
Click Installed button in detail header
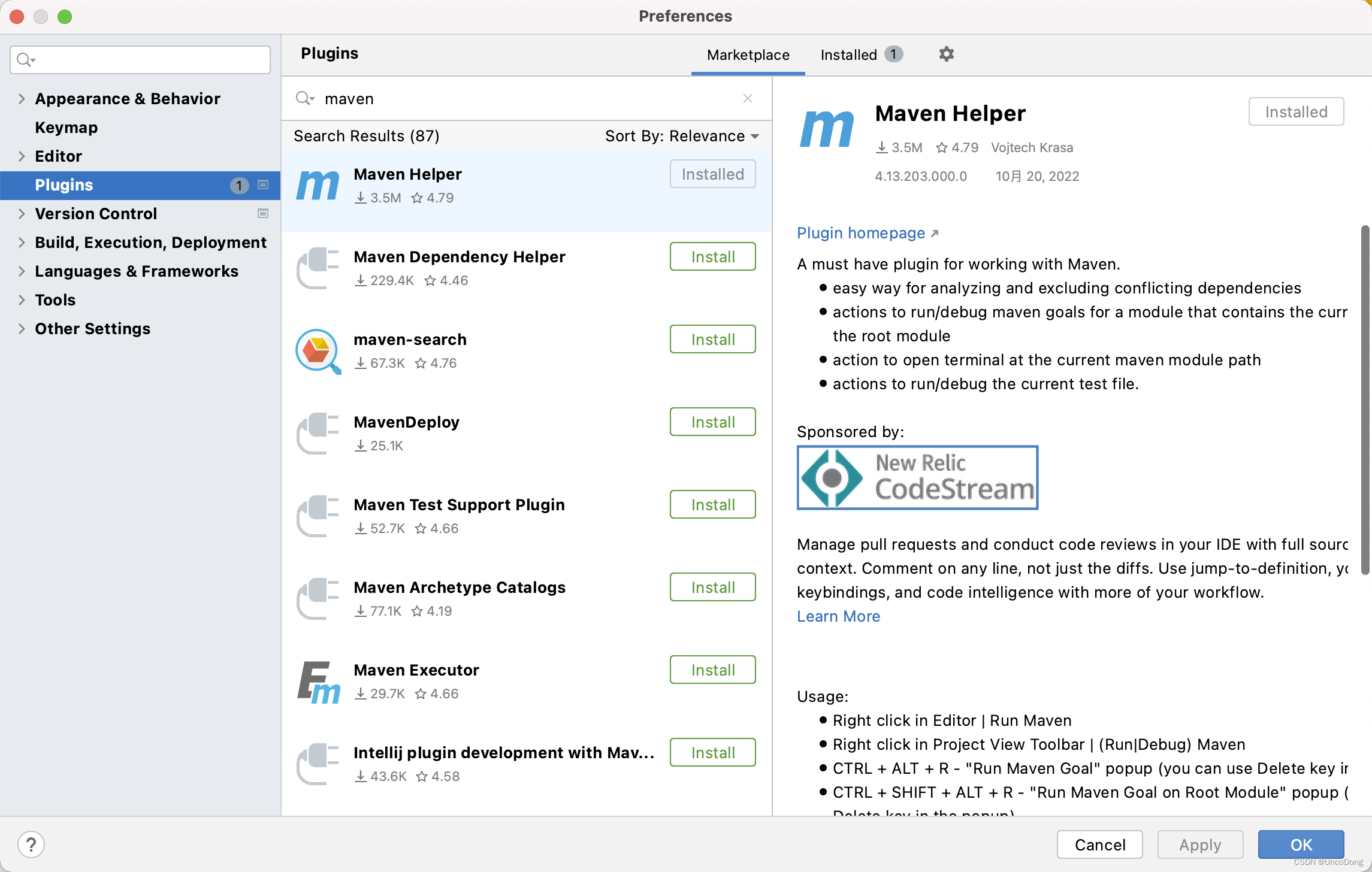point(1296,111)
